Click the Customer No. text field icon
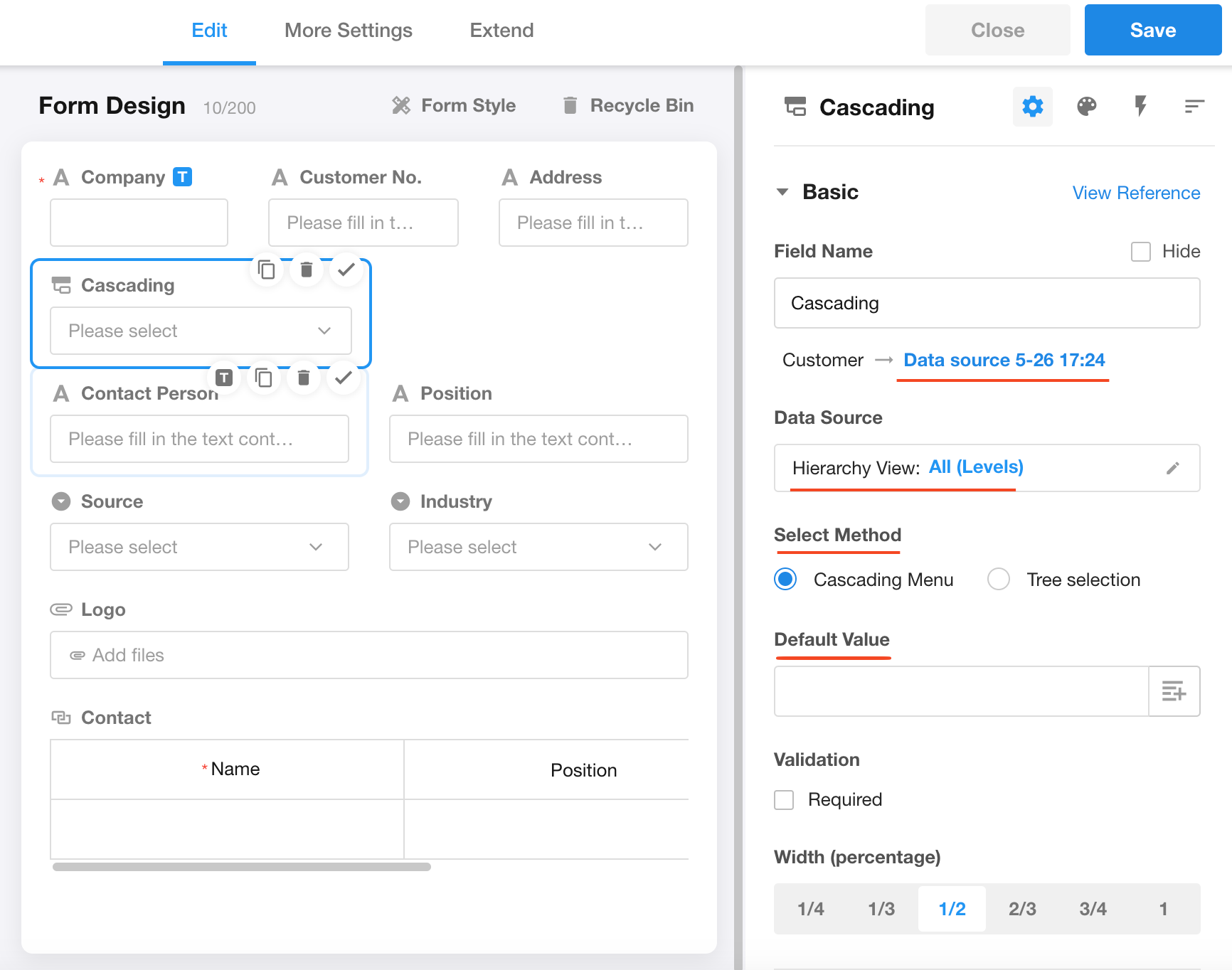Viewport: 1232px width, 970px height. click(x=280, y=177)
